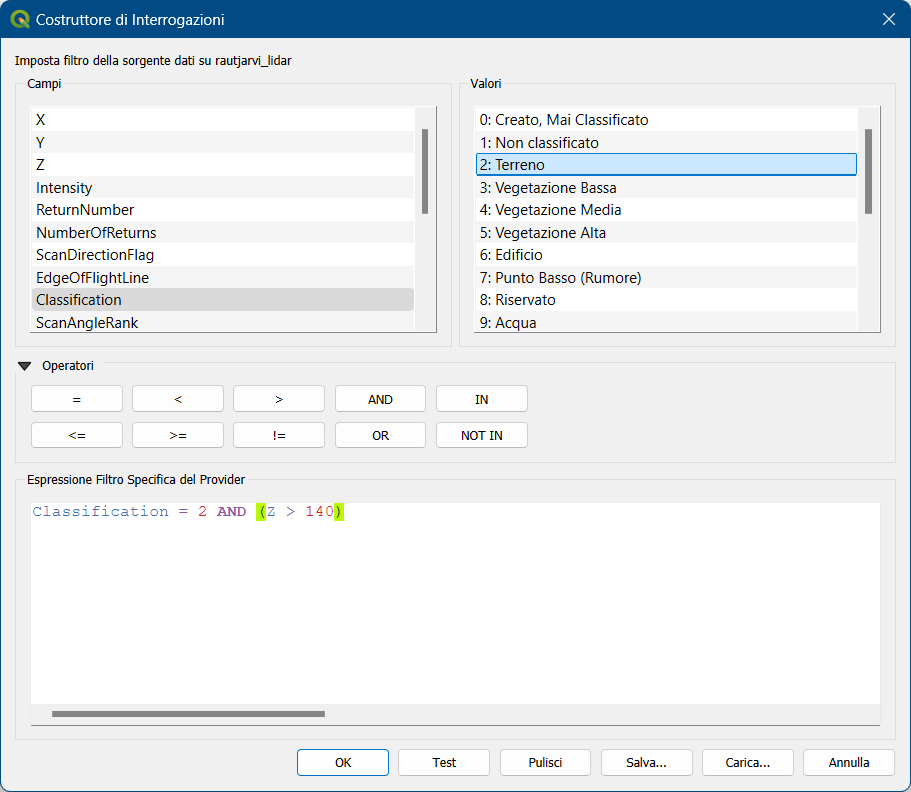Screen dimensions: 911x792
Task: Choose value 4: Vegetazione Media
Action: click(666, 210)
